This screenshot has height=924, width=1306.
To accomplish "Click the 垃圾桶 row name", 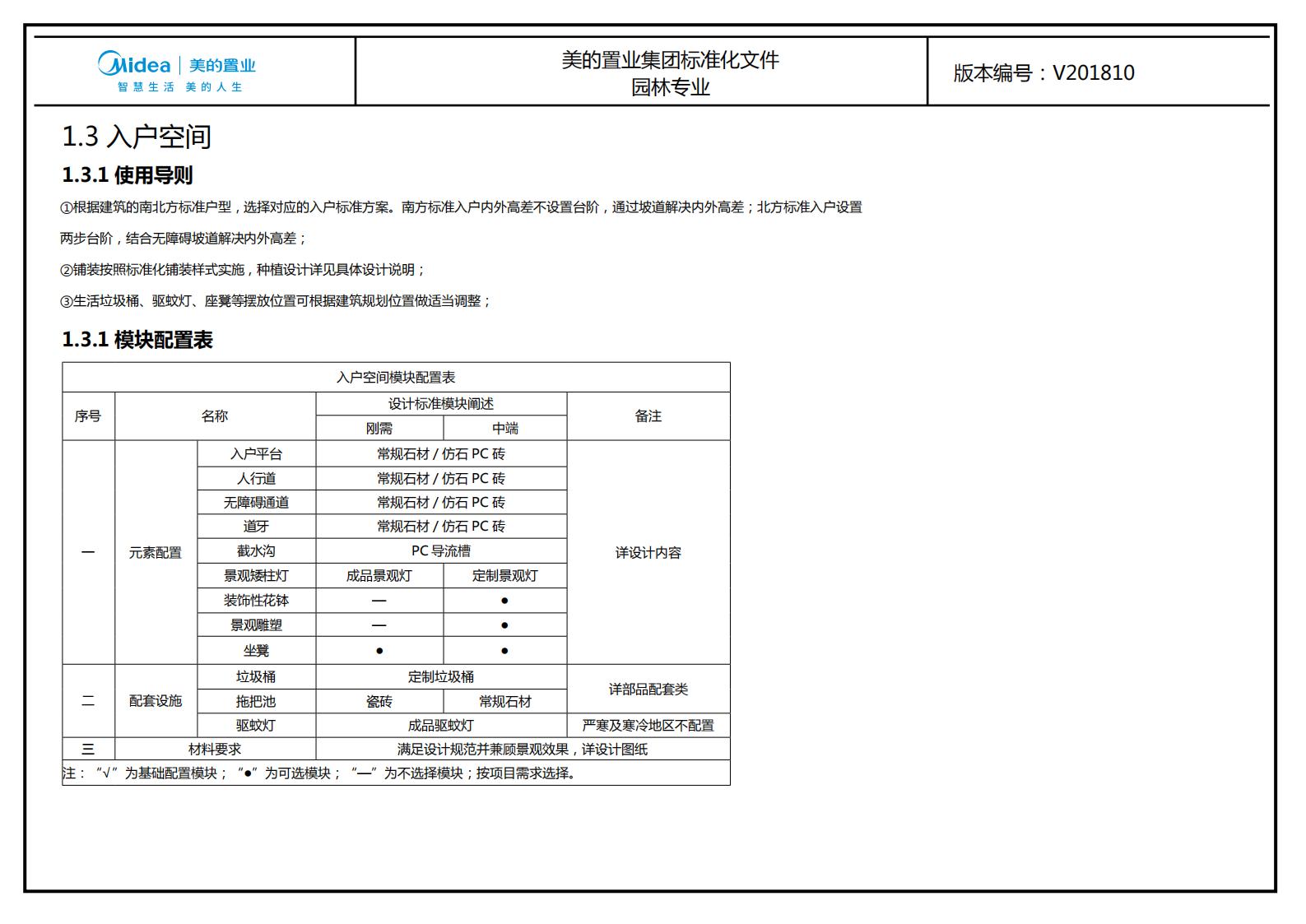I will (x=256, y=677).
